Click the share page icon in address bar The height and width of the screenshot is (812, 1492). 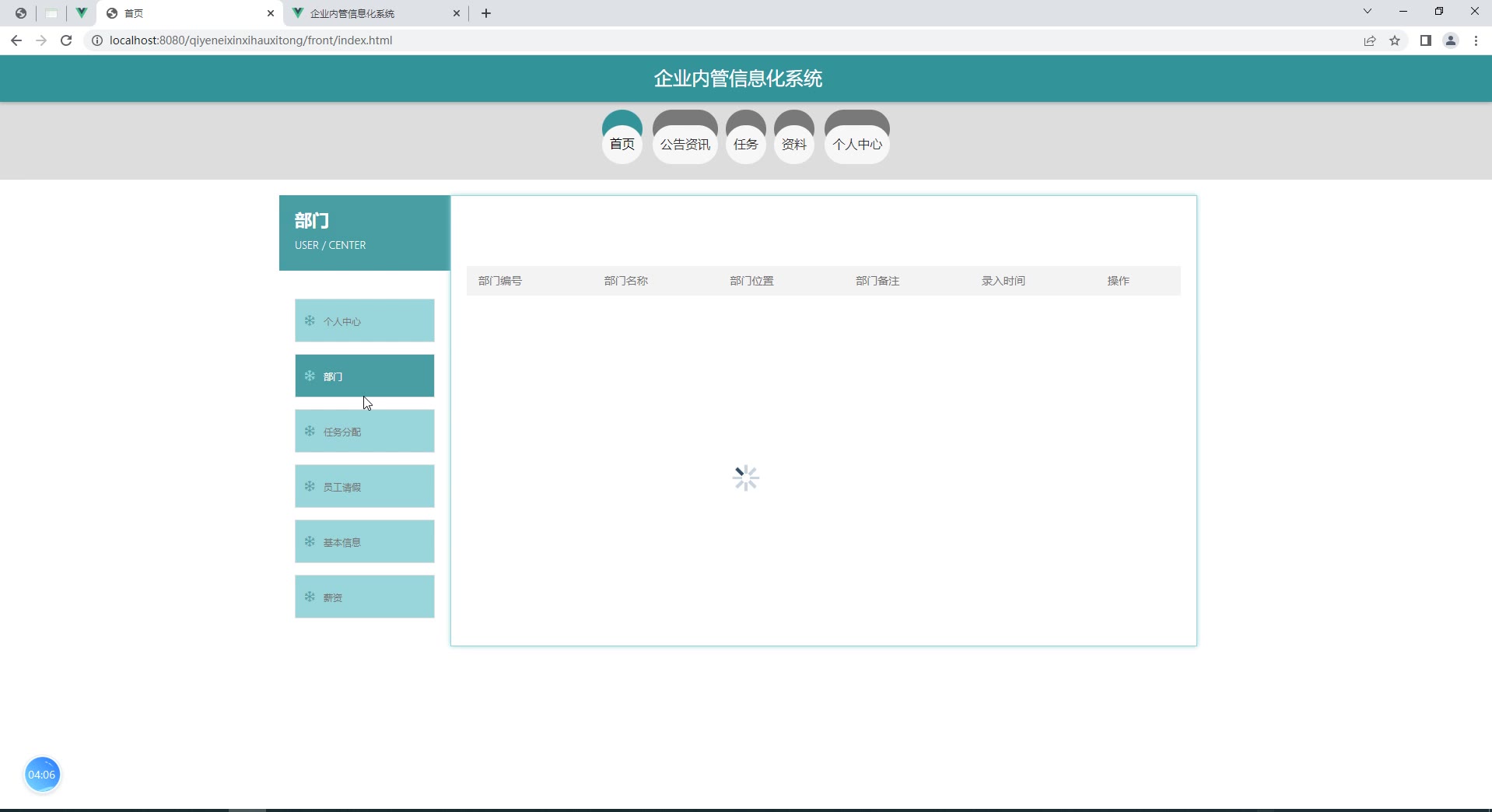[x=1370, y=40]
